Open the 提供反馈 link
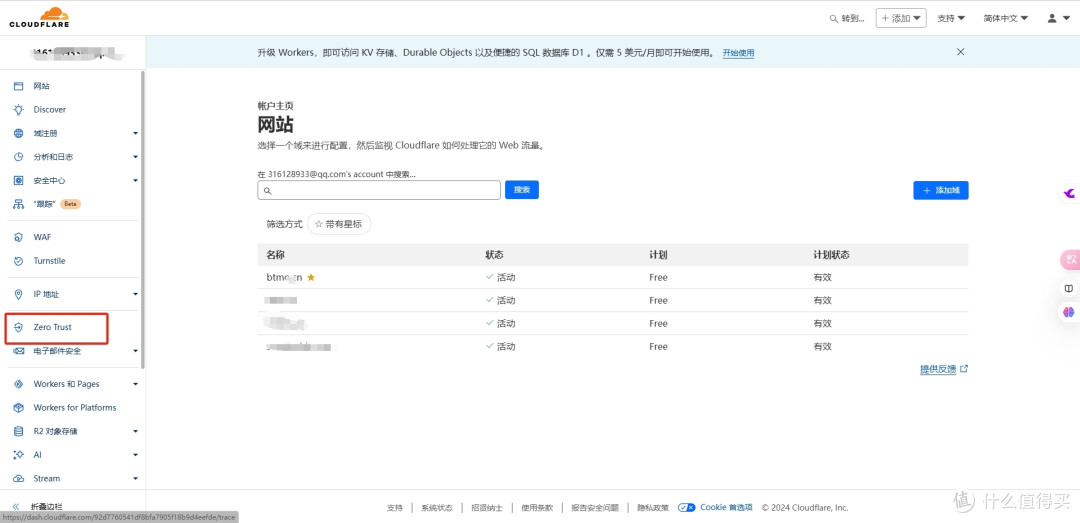Screen dimensions: 1080x523 coord(944,369)
